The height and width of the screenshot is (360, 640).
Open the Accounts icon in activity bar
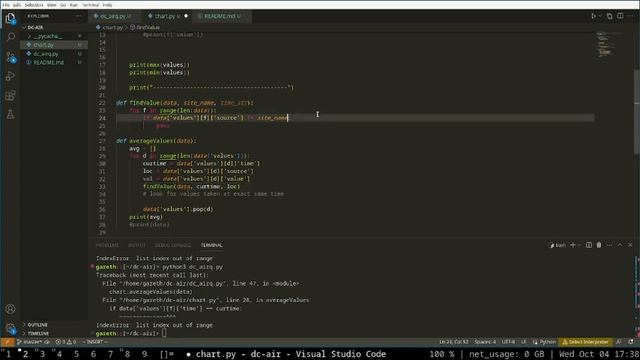click(10, 309)
